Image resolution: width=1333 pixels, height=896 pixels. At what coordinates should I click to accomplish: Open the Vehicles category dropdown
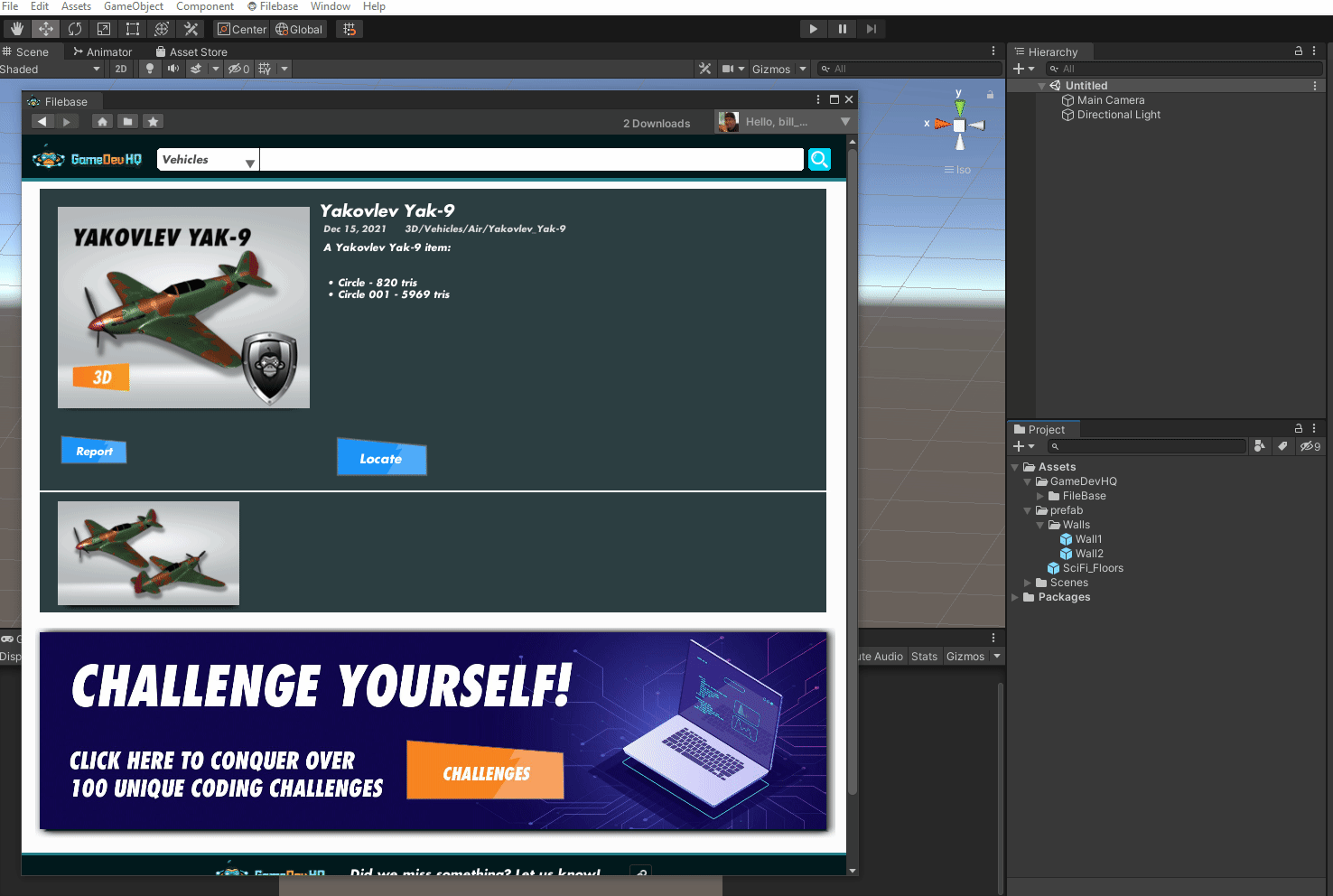(208, 160)
